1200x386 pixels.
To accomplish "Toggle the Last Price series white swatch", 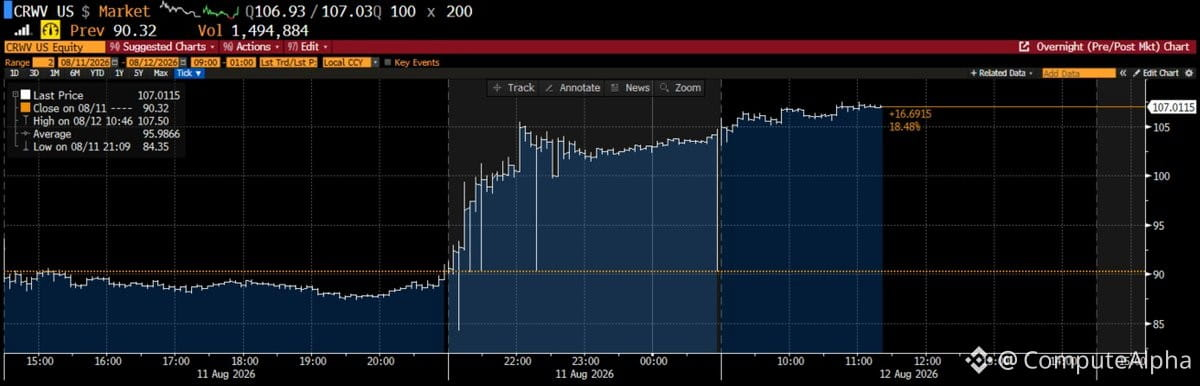I will pyautogui.click(x=25, y=95).
